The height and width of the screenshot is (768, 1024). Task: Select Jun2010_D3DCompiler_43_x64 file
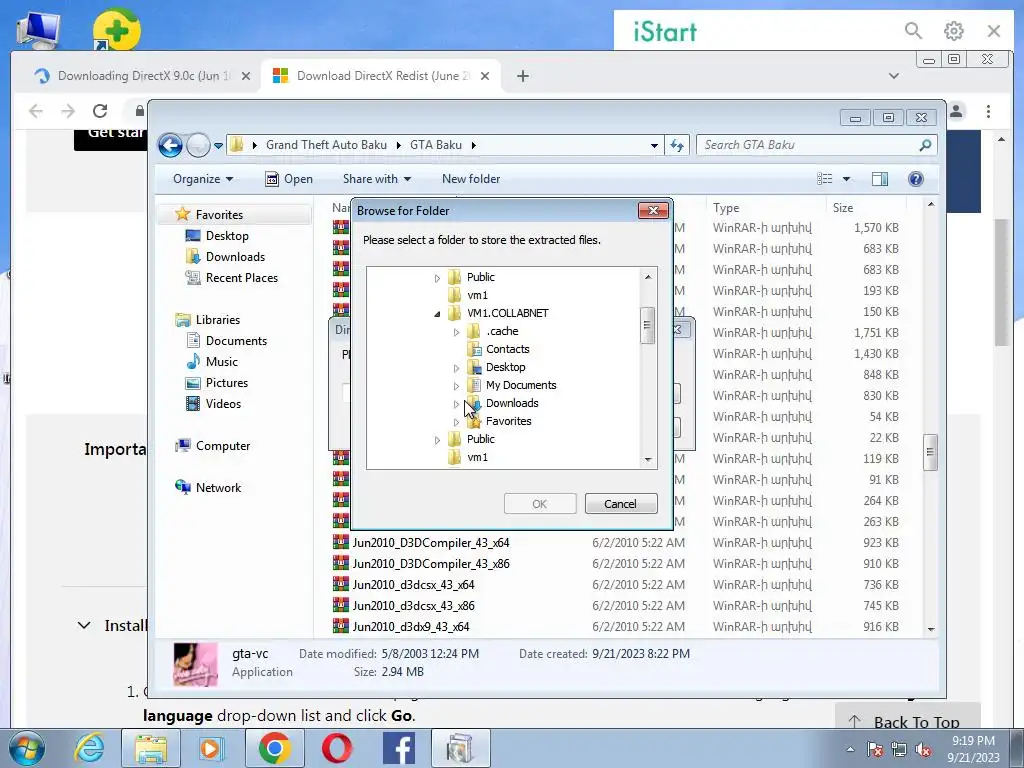(431, 543)
